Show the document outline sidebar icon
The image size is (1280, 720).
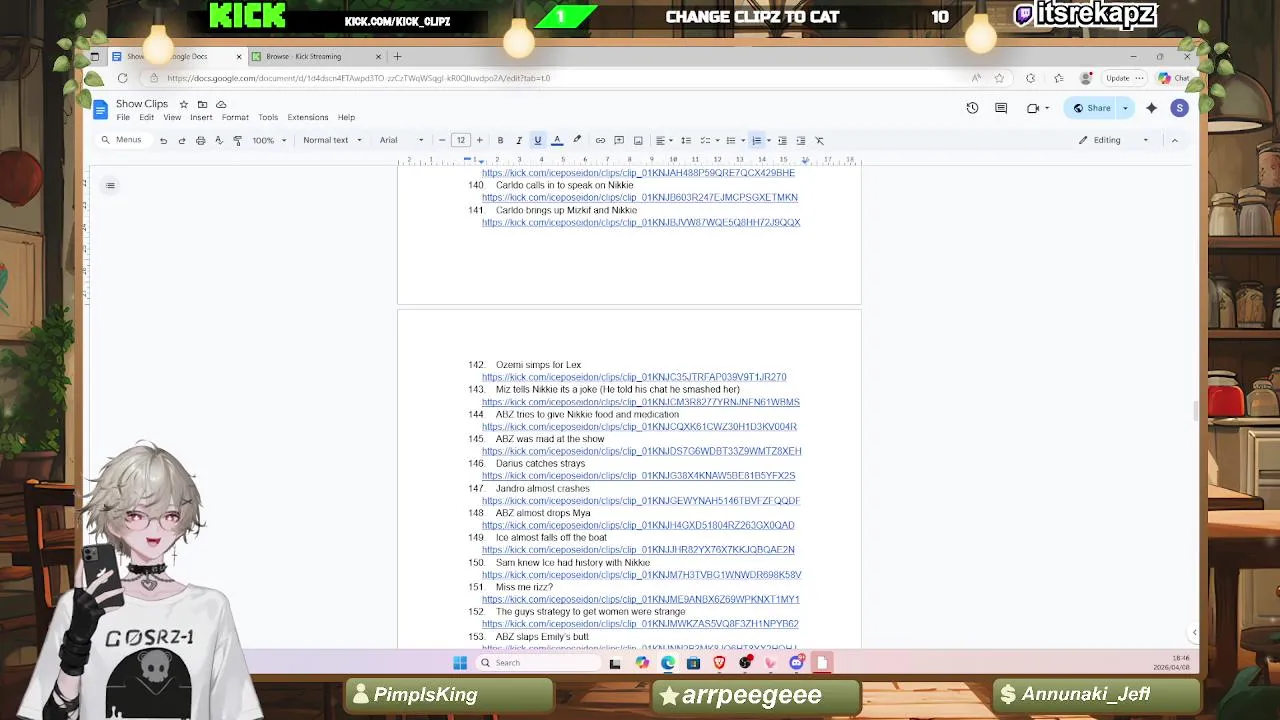110,185
